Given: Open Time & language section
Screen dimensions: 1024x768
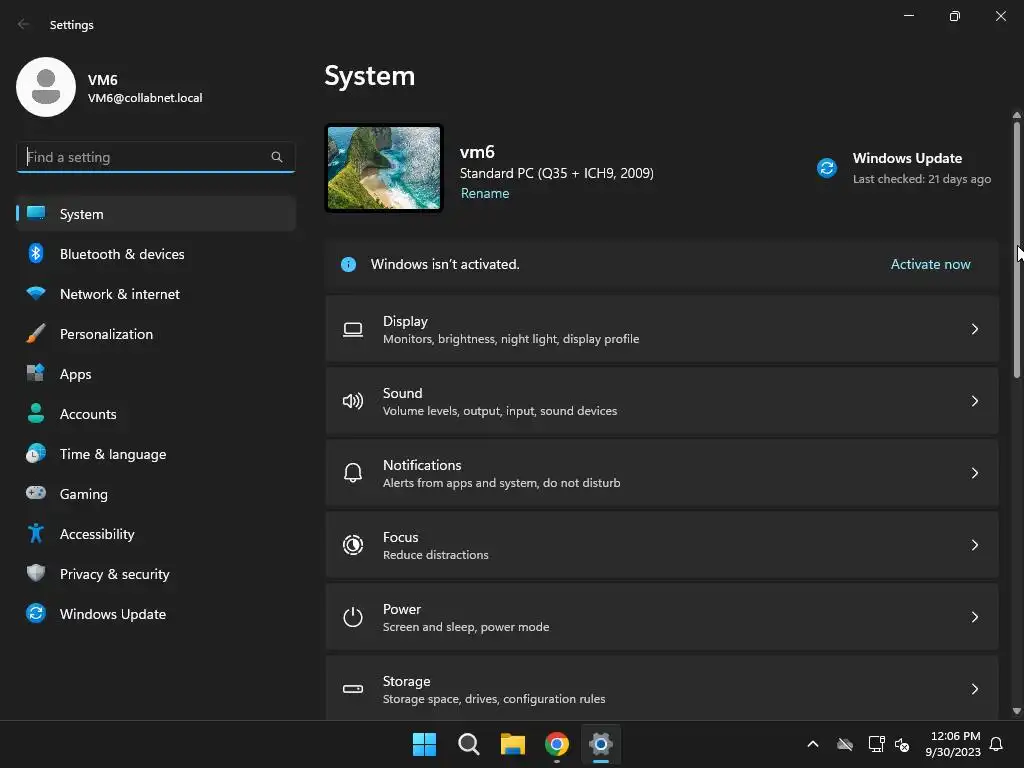Looking at the screenshot, I should [156, 454].
